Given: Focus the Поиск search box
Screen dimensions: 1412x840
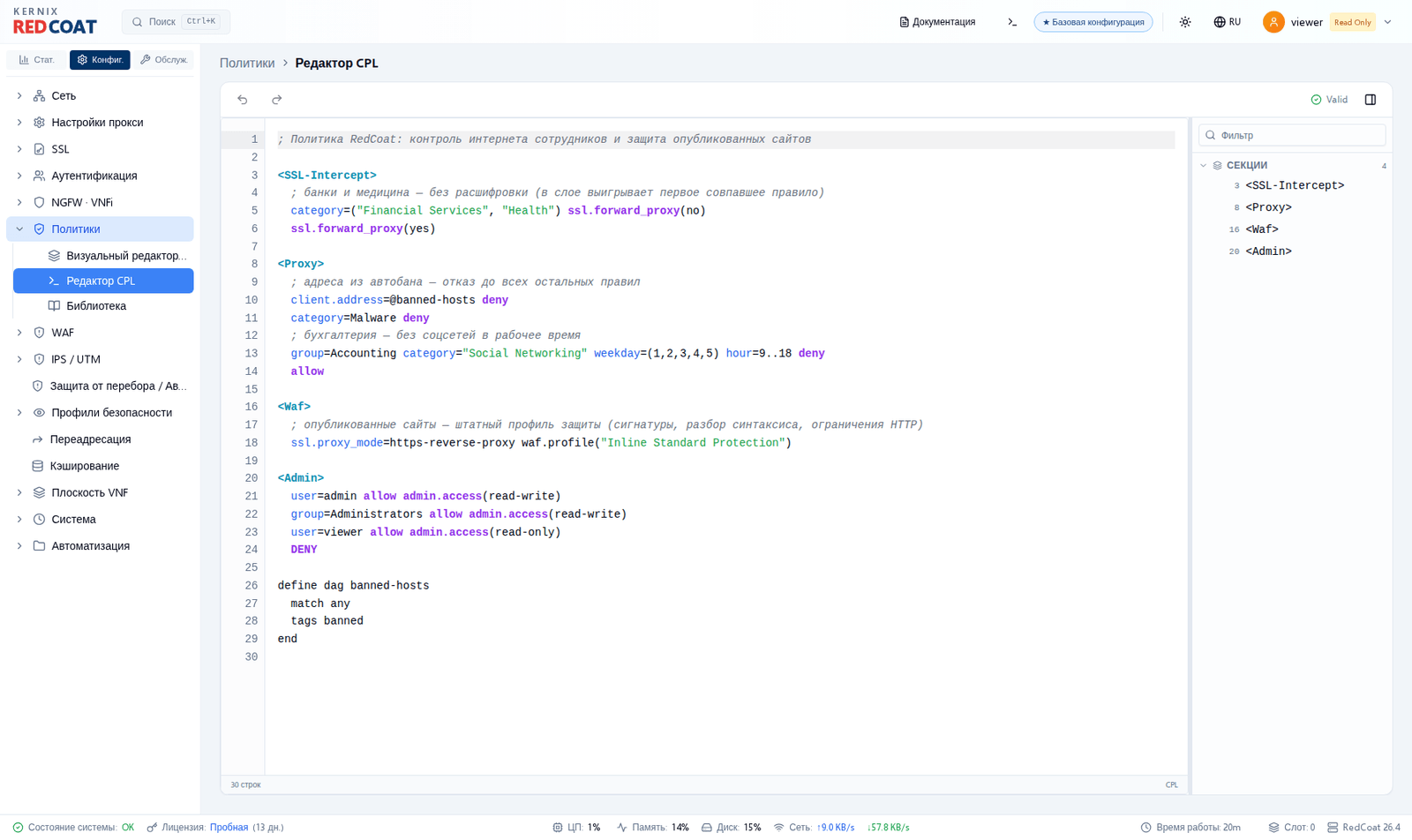Looking at the screenshot, I should click(176, 21).
